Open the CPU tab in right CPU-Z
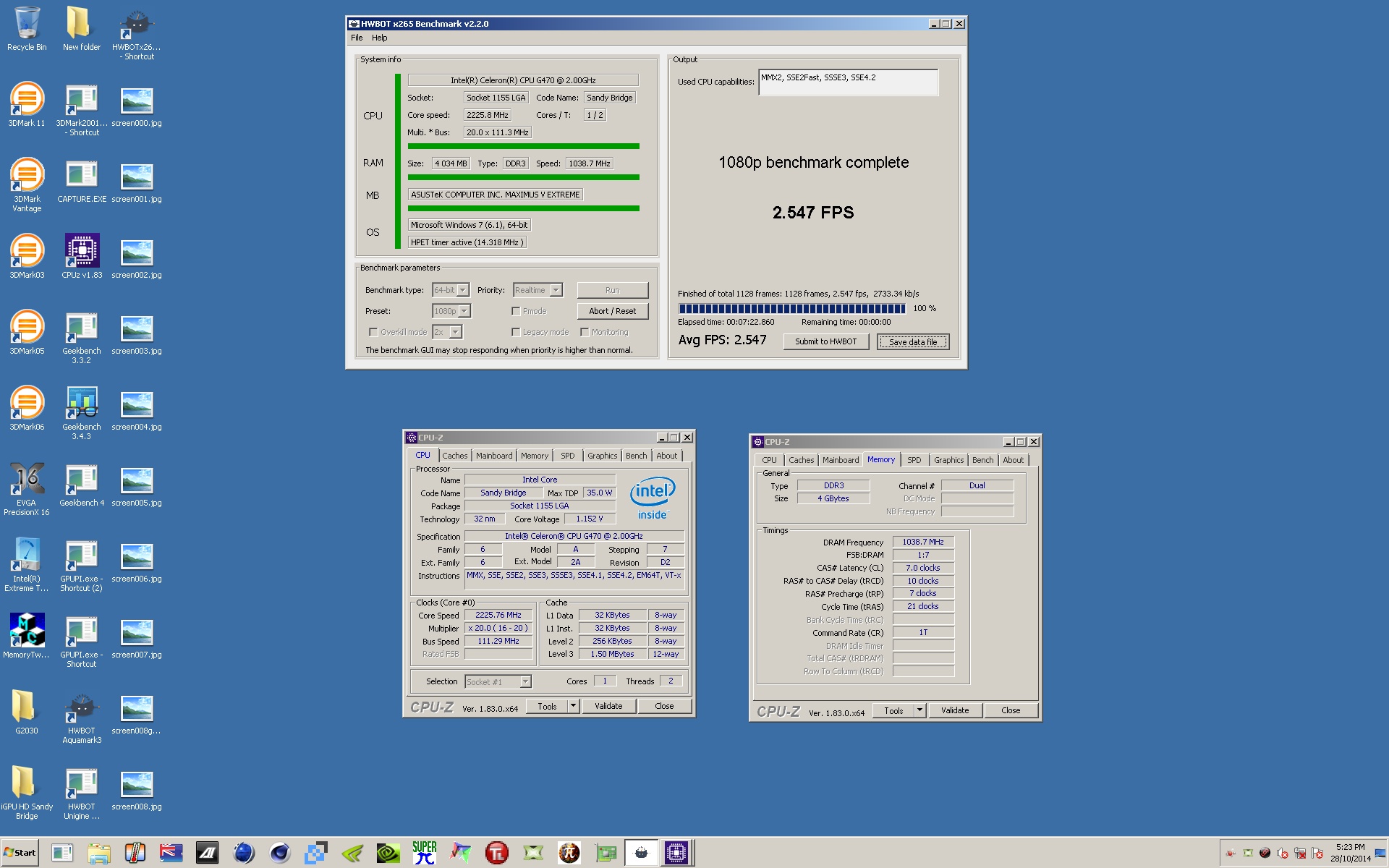Image resolution: width=1389 pixels, height=868 pixels. pos(769,460)
